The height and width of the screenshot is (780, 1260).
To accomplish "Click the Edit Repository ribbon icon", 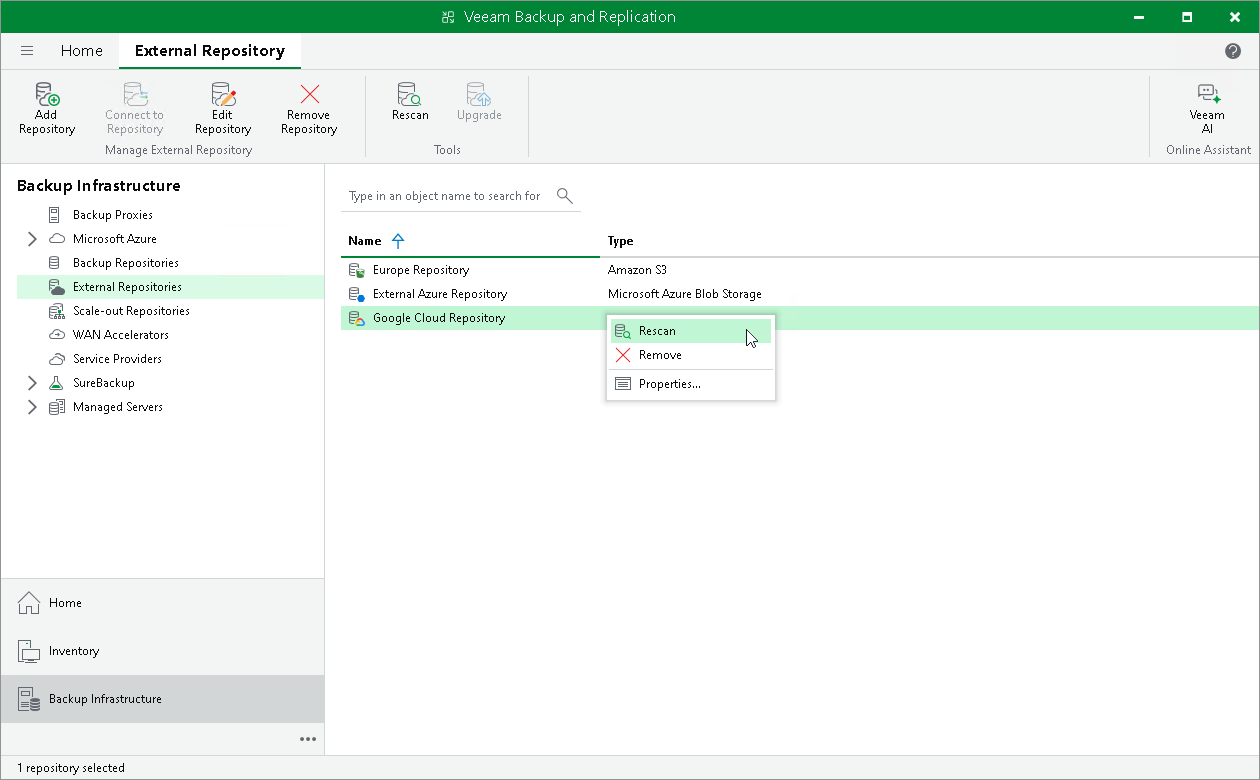I will 223,94.
